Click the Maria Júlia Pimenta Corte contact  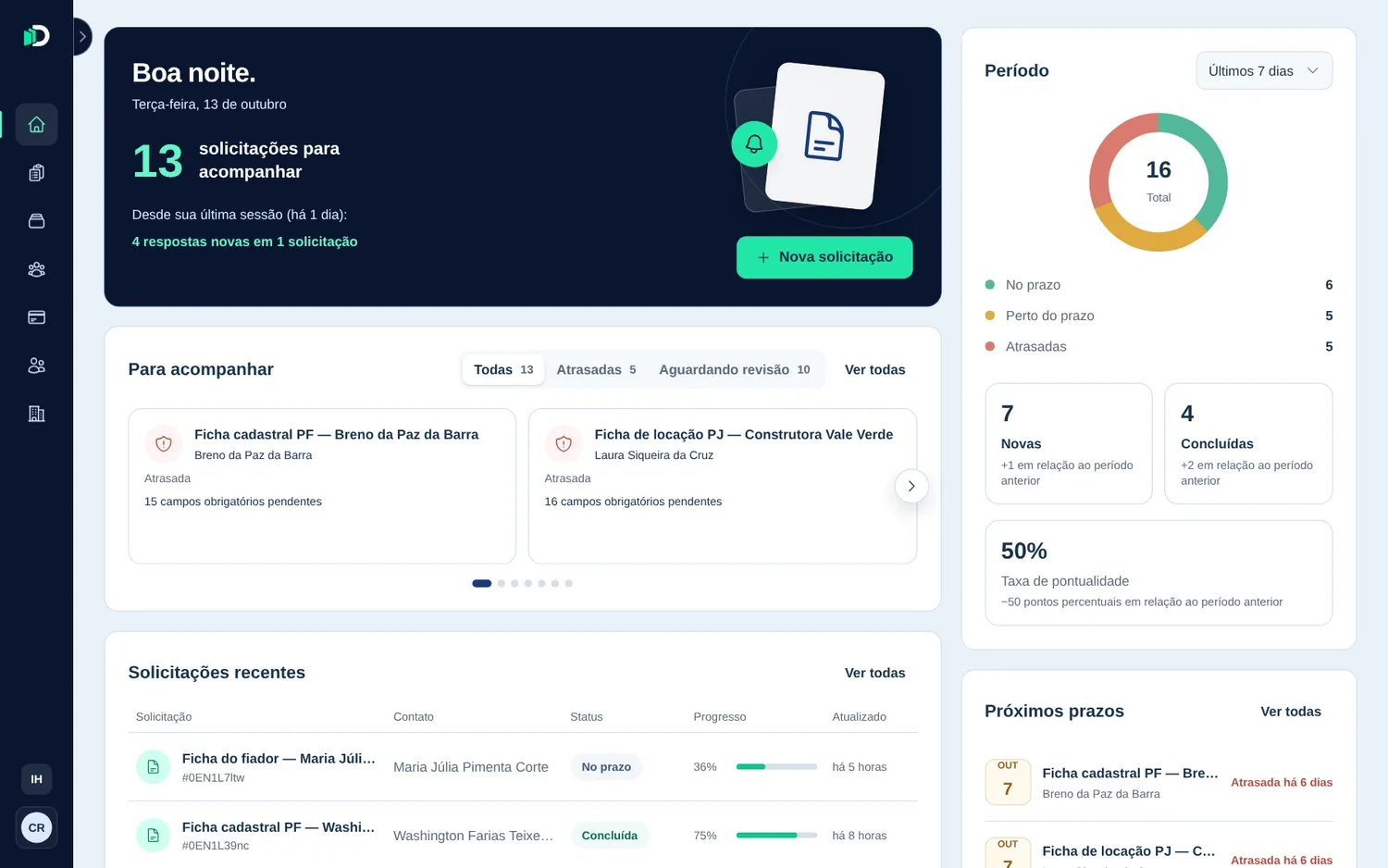click(471, 767)
